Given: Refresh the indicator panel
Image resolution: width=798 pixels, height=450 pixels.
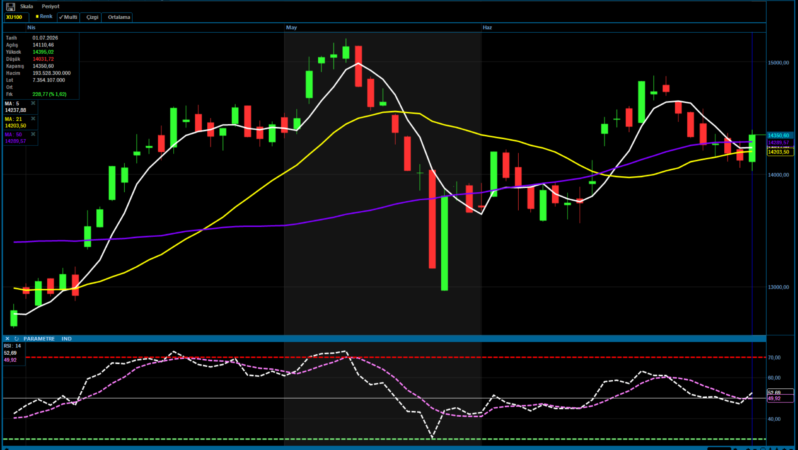Looking at the screenshot, I should click(16, 339).
